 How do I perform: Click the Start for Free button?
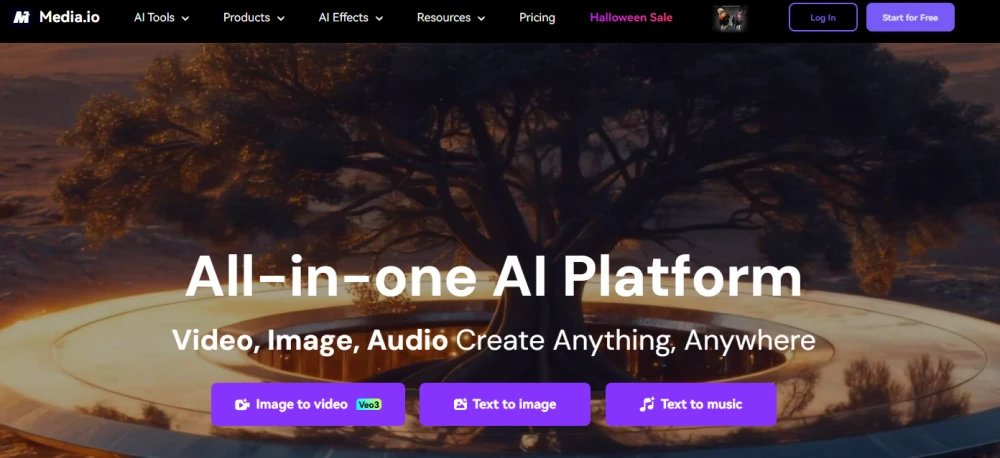click(910, 17)
